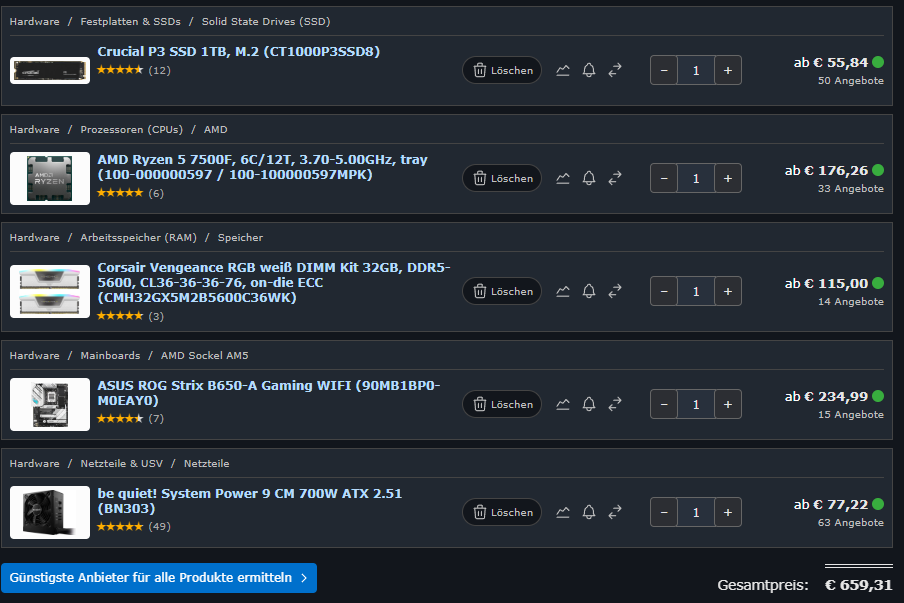Click Günstigste Anbieter für alle Produkte ermitteln
The width and height of the screenshot is (904, 603).
coord(159,578)
